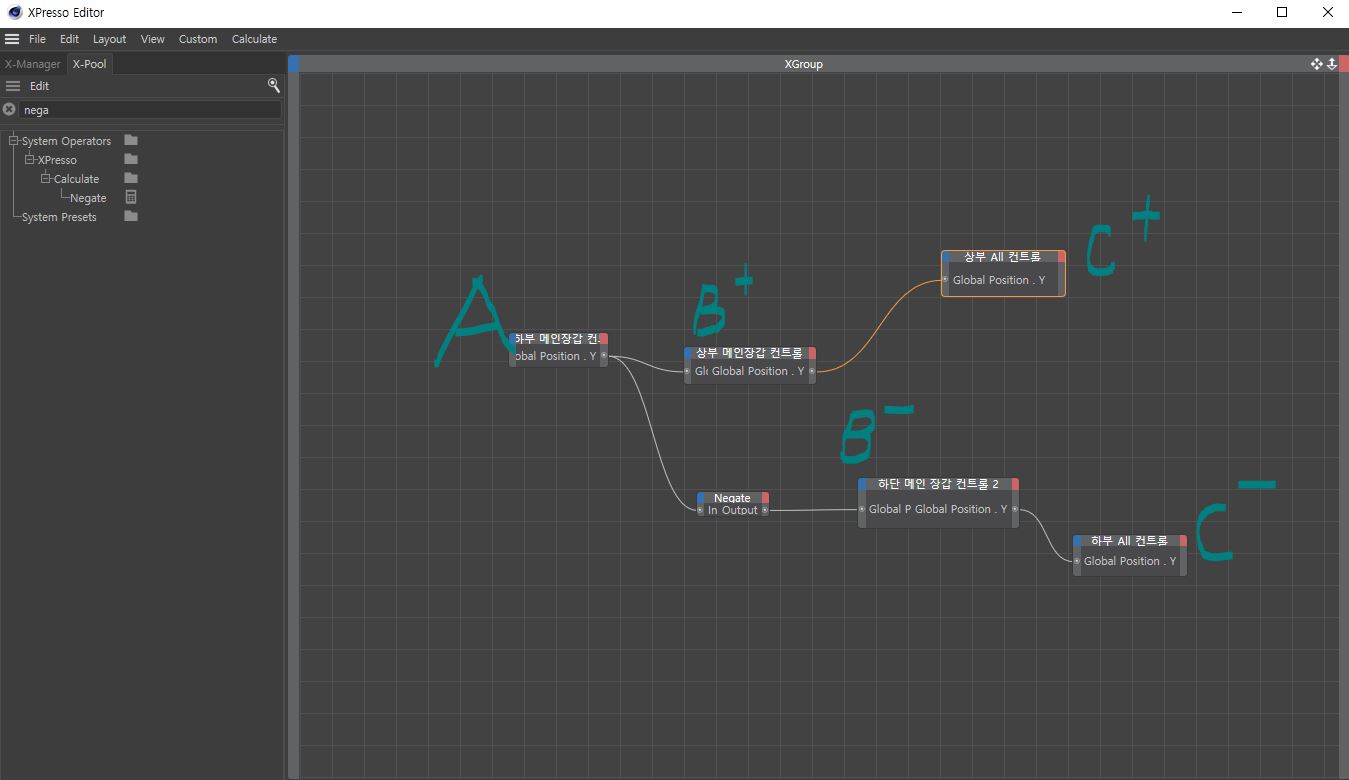Click output port of 하부 메인장갑 node
This screenshot has width=1349, height=780.
[x=603, y=356]
